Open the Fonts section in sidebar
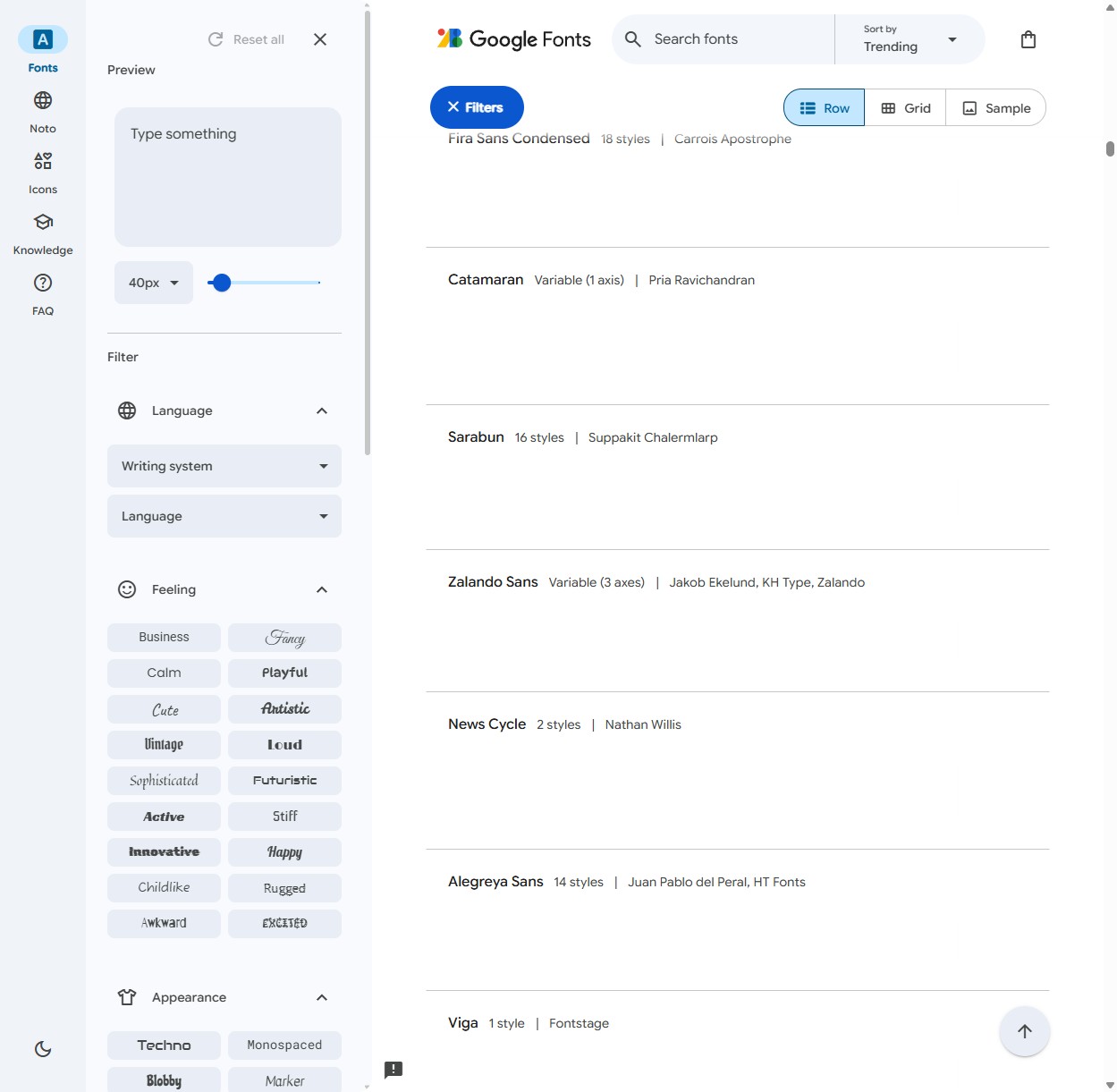This screenshot has width=1117, height=1092. (x=43, y=51)
